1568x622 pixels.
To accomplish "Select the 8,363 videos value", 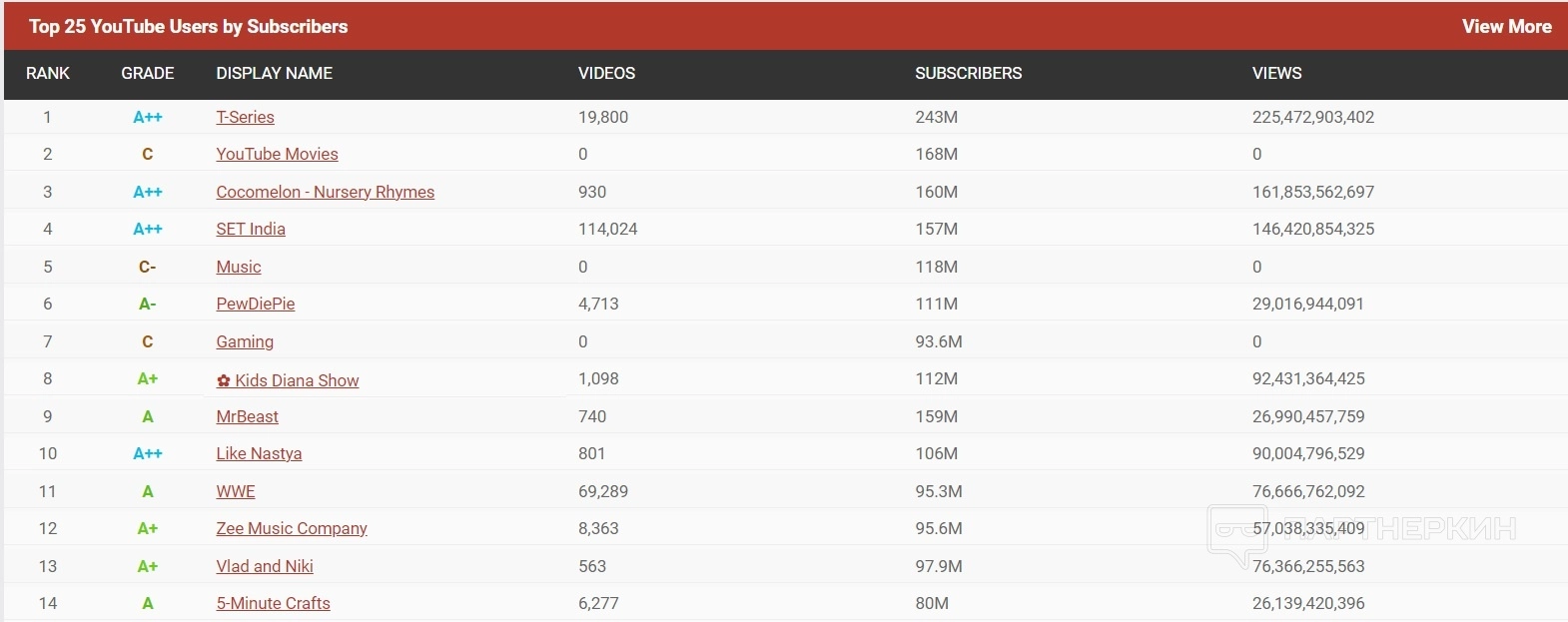I will tap(598, 528).
